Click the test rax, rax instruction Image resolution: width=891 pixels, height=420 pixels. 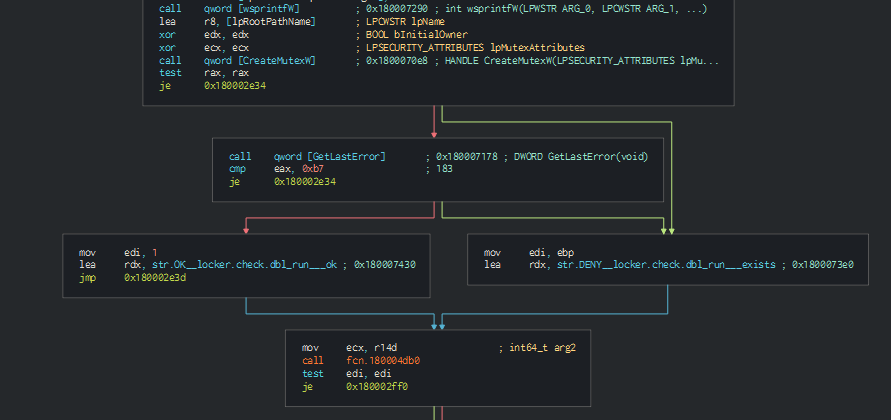coord(204,73)
